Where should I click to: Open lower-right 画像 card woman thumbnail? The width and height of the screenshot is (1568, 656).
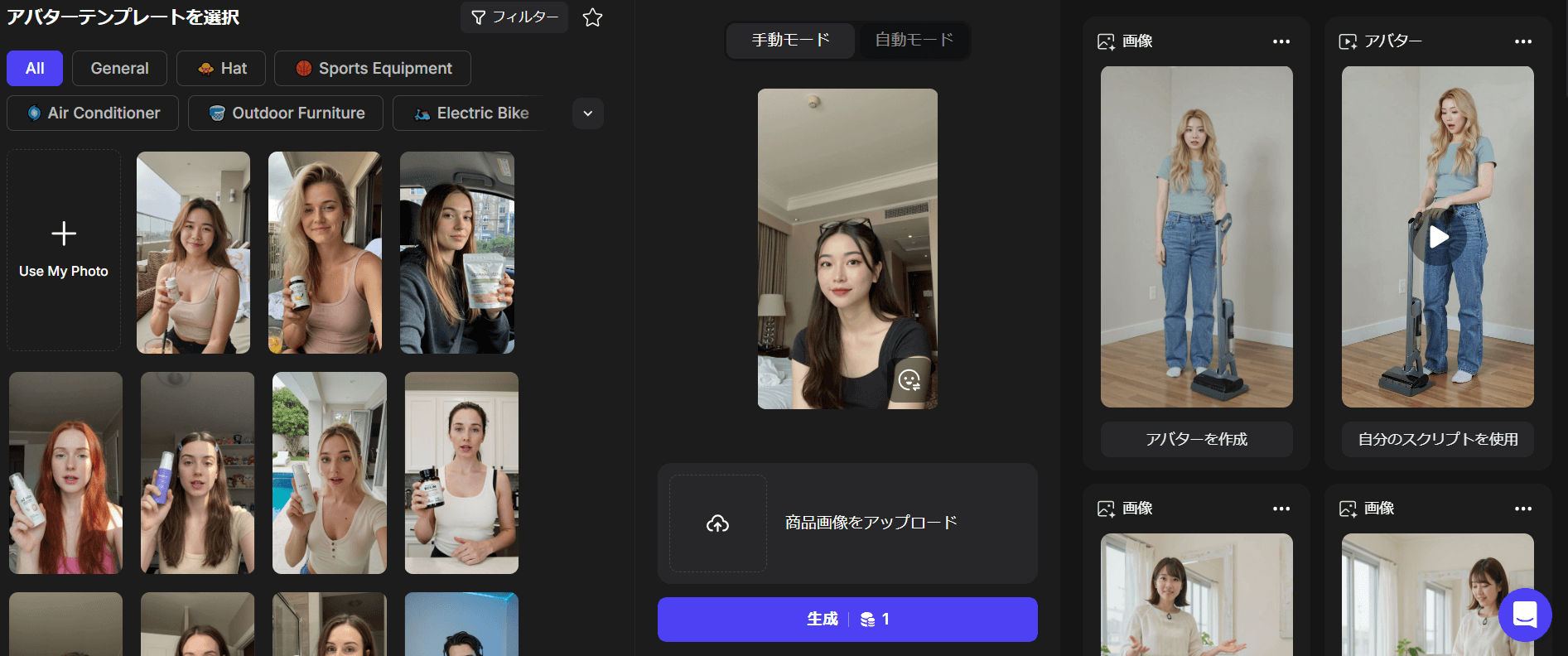click(x=1438, y=595)
